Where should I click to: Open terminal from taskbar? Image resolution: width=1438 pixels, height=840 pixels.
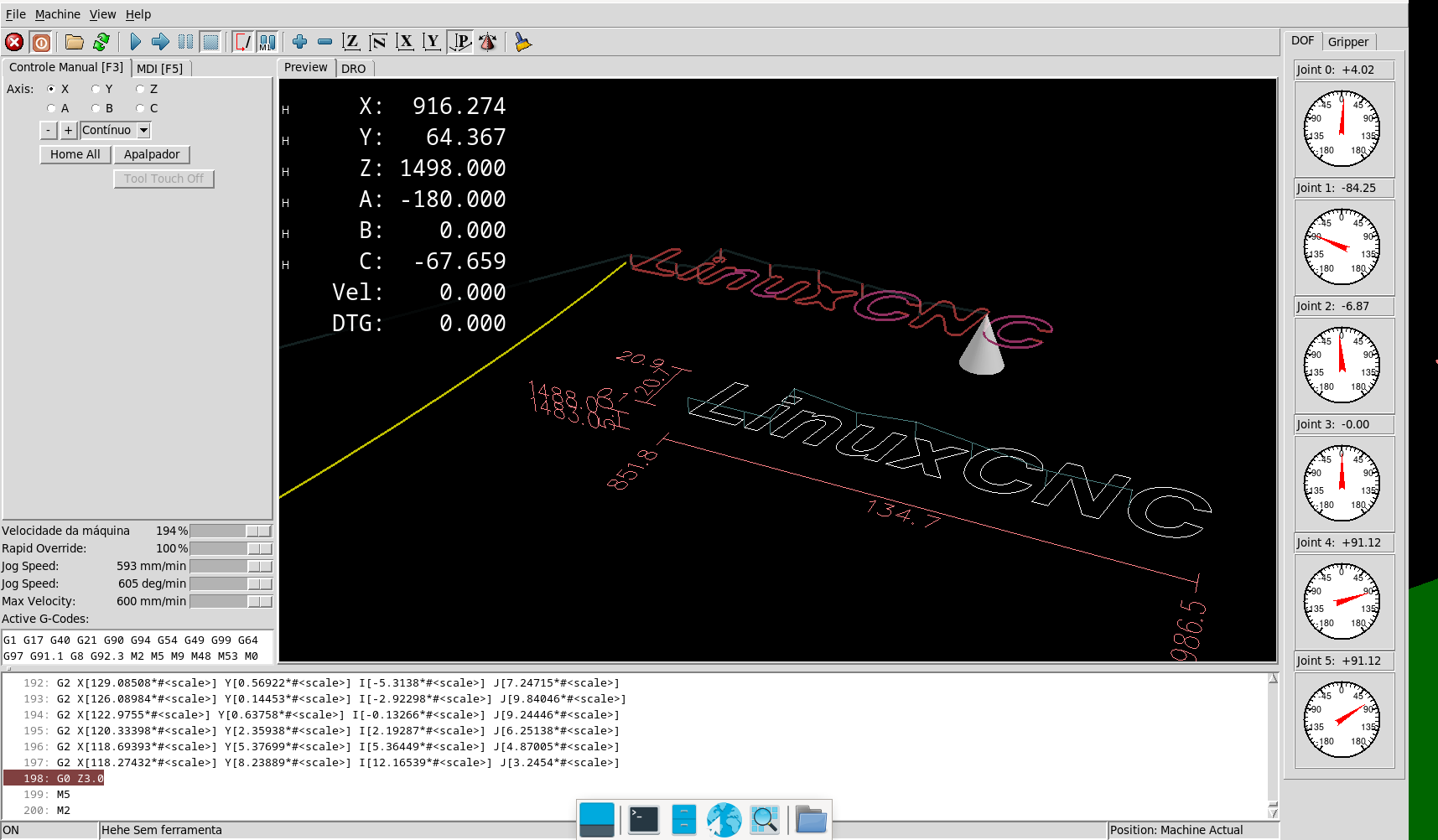pos(644,819)
